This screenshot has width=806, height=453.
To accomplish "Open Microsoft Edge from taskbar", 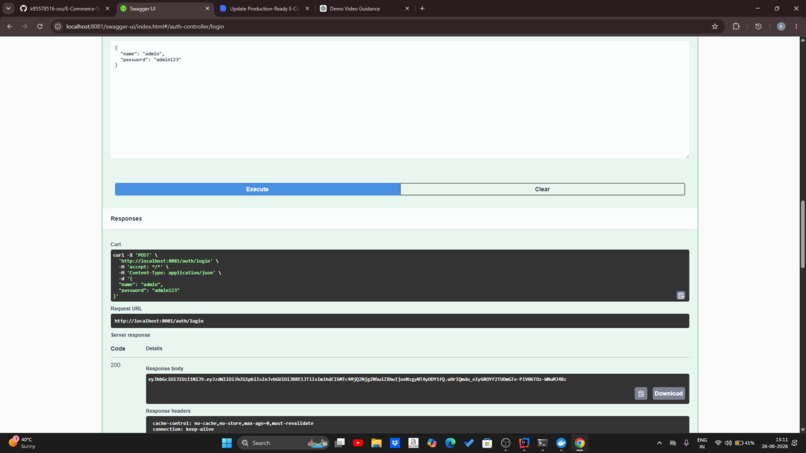I will click(450, 443).
